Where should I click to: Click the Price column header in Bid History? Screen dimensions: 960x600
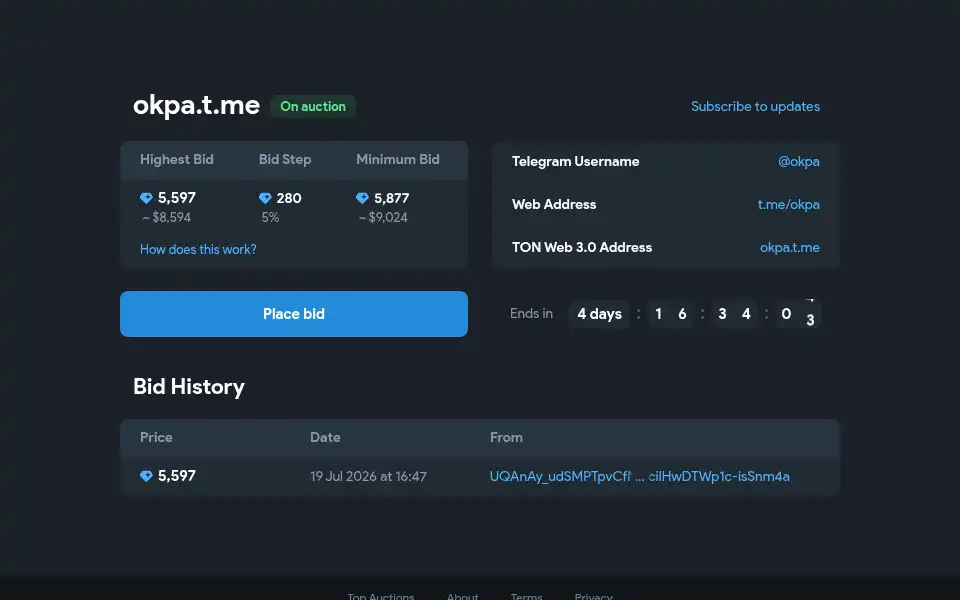(156, 437)
